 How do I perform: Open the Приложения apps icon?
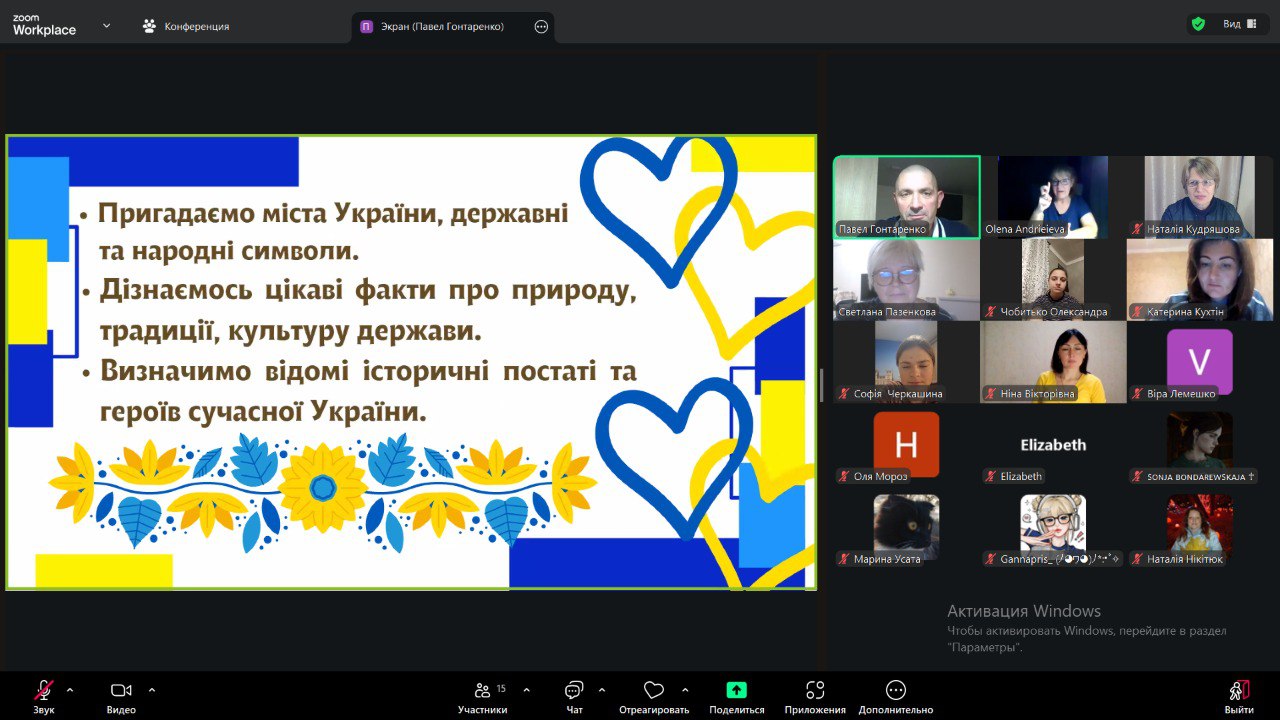pos(815,691)
